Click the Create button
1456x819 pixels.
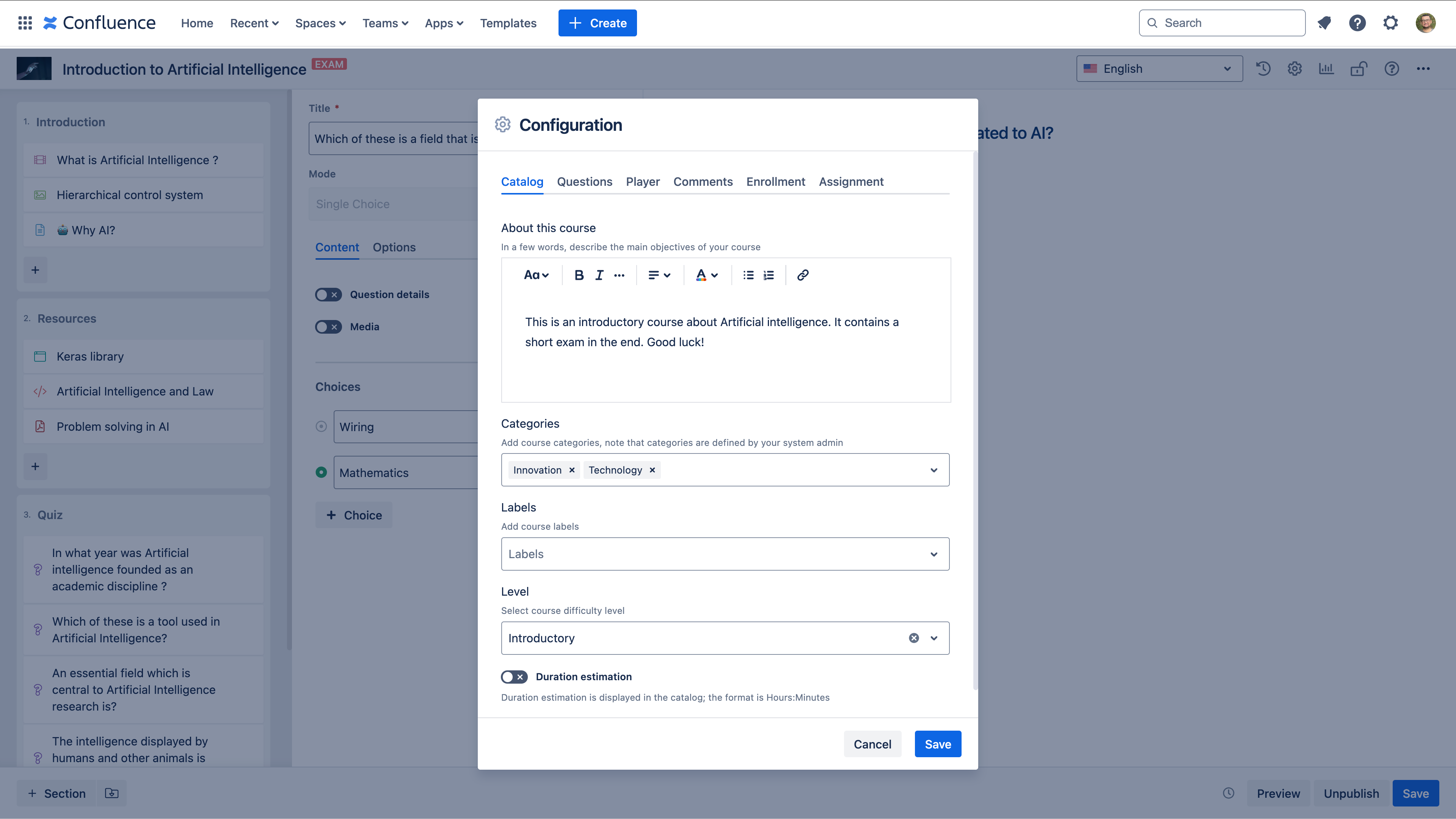598,23
